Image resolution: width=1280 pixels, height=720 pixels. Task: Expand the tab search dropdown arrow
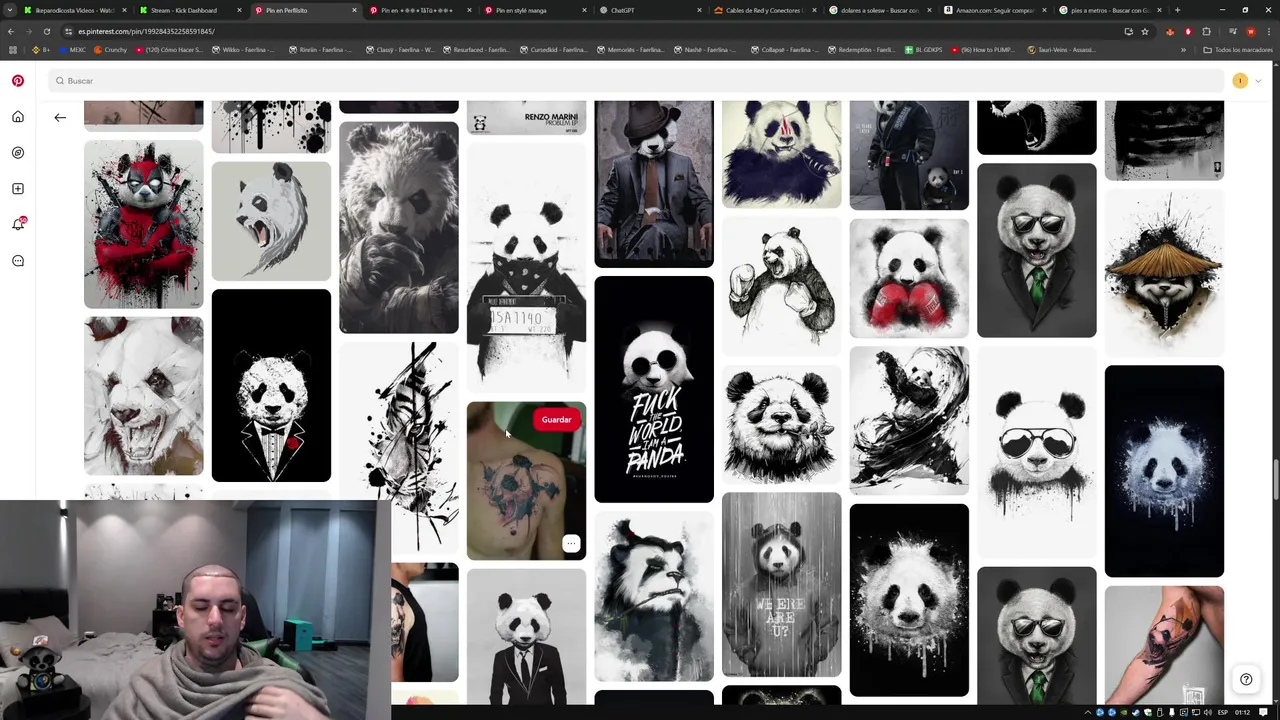[10, 10]
